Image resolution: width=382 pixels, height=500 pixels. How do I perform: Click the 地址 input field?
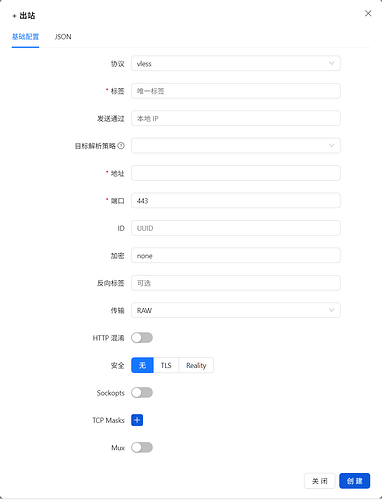tap(236, 173)
